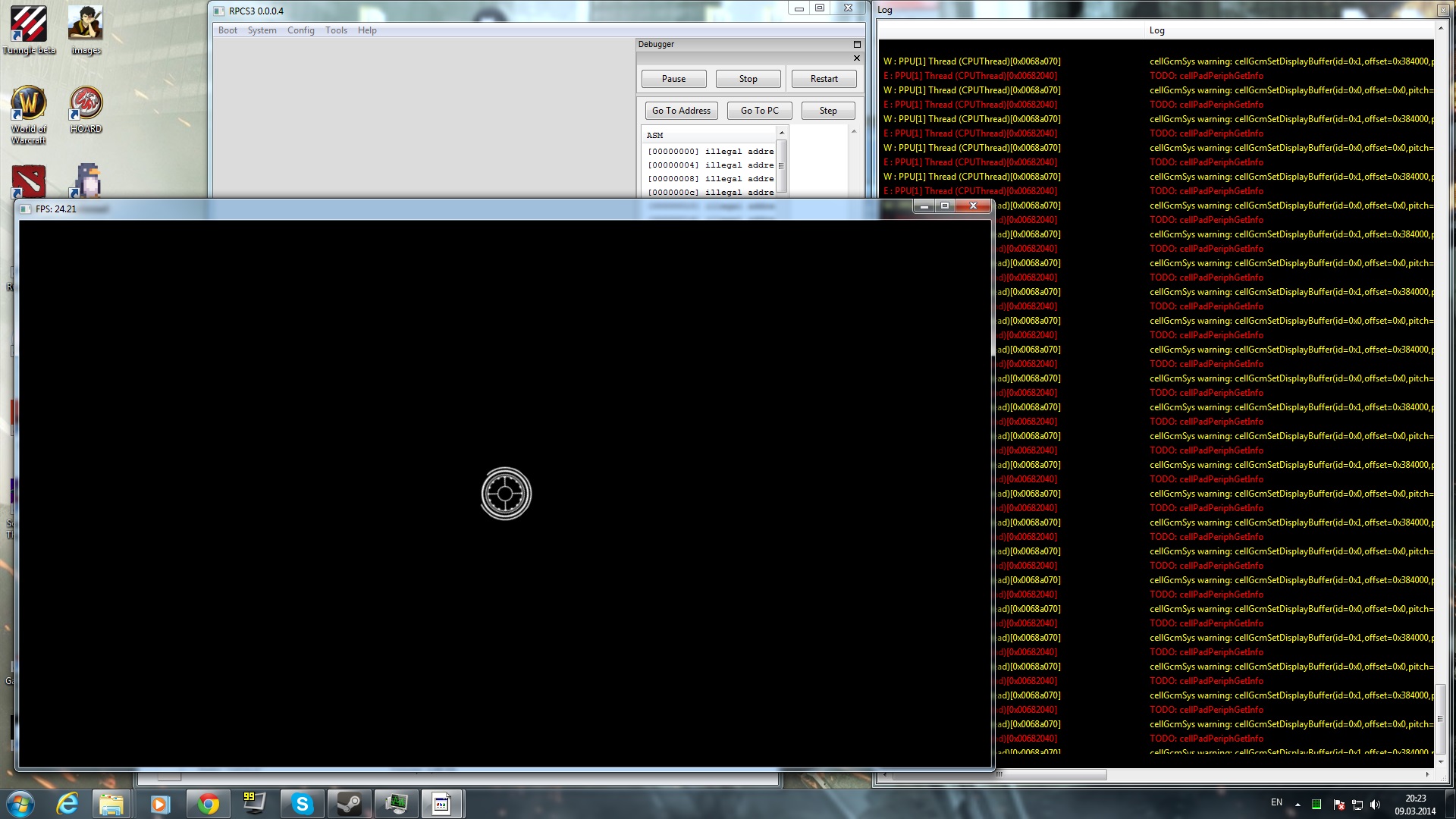Step one instruction in debugger

pos(828,111)
